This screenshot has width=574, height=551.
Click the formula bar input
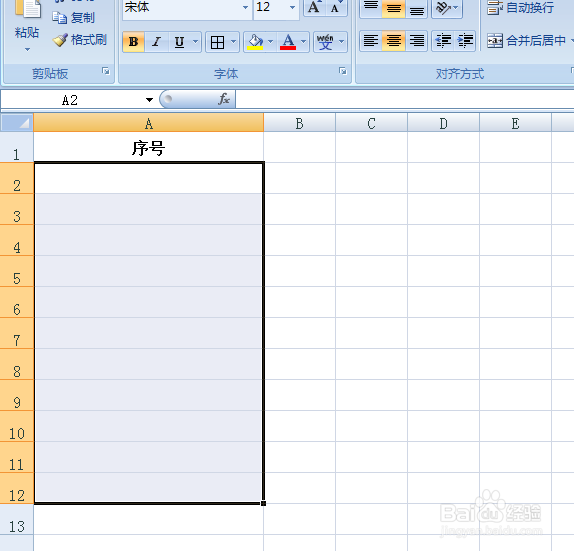click(x=405, y=100)
